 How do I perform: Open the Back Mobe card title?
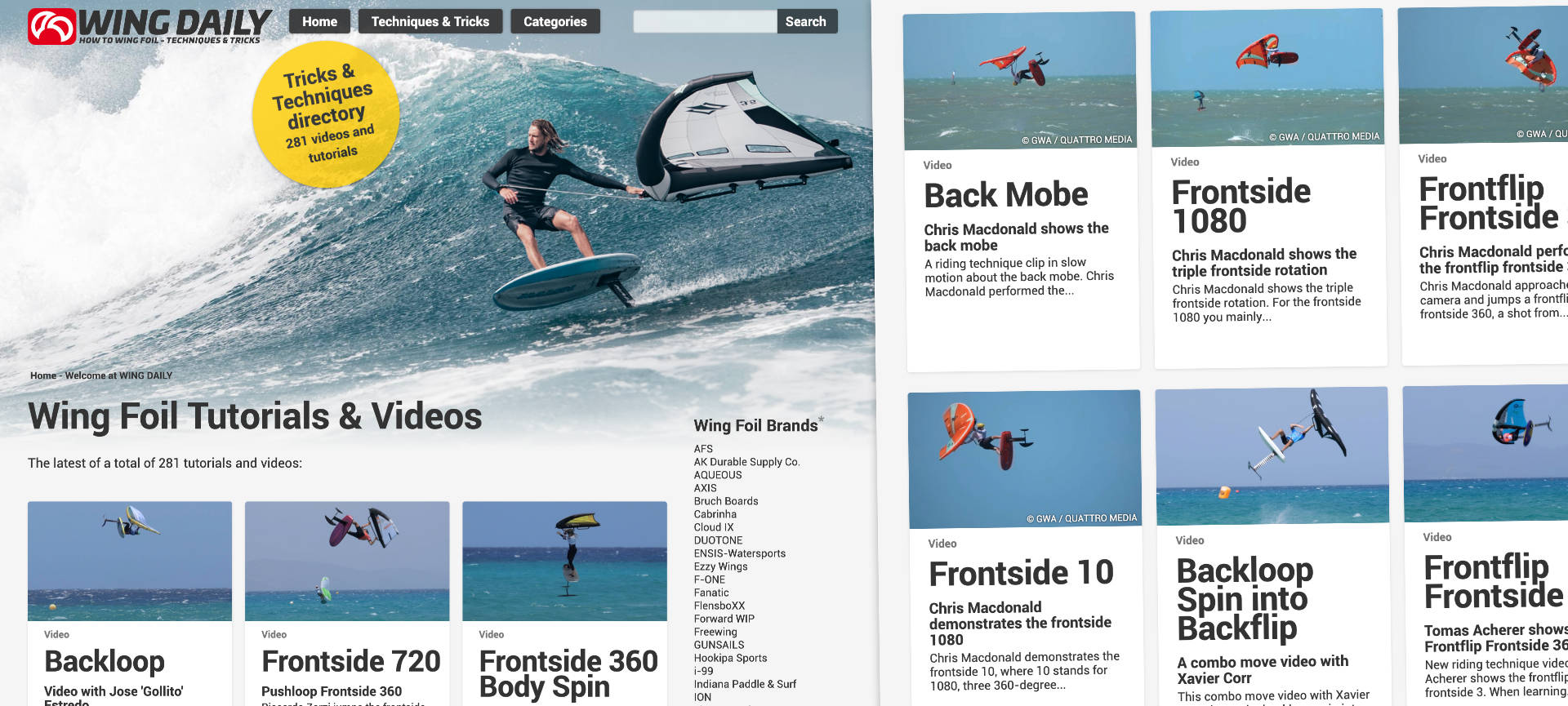coord(1006,195)
